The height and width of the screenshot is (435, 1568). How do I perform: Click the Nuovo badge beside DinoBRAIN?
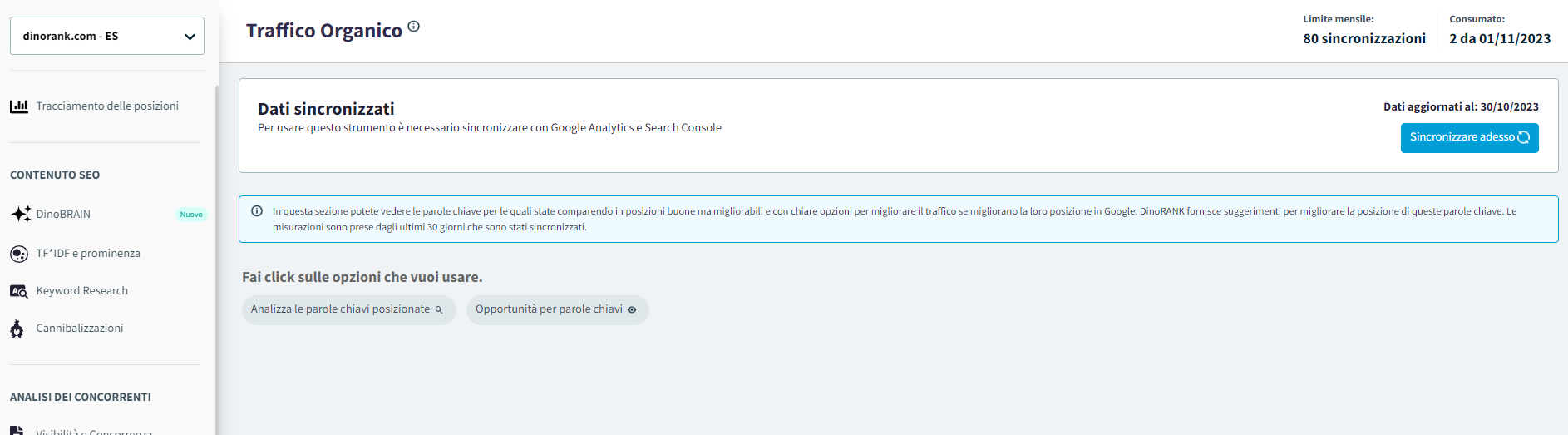click(x=191, y=215)
